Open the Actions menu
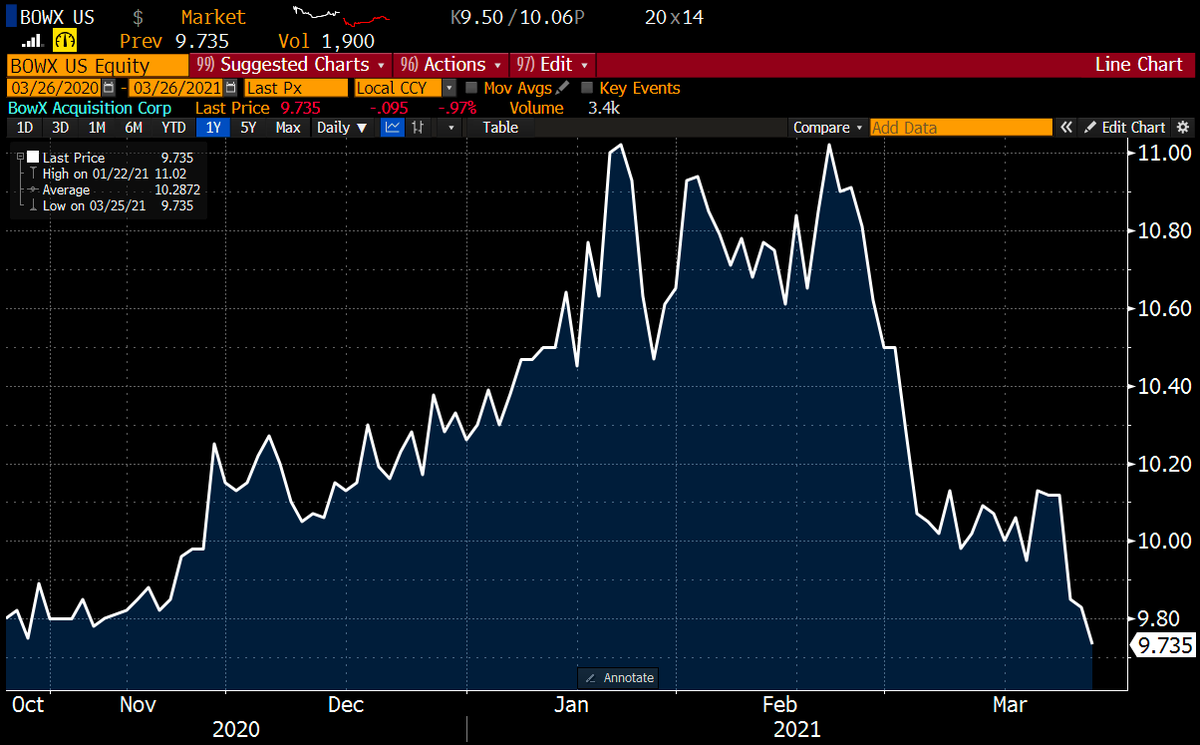 450,65
